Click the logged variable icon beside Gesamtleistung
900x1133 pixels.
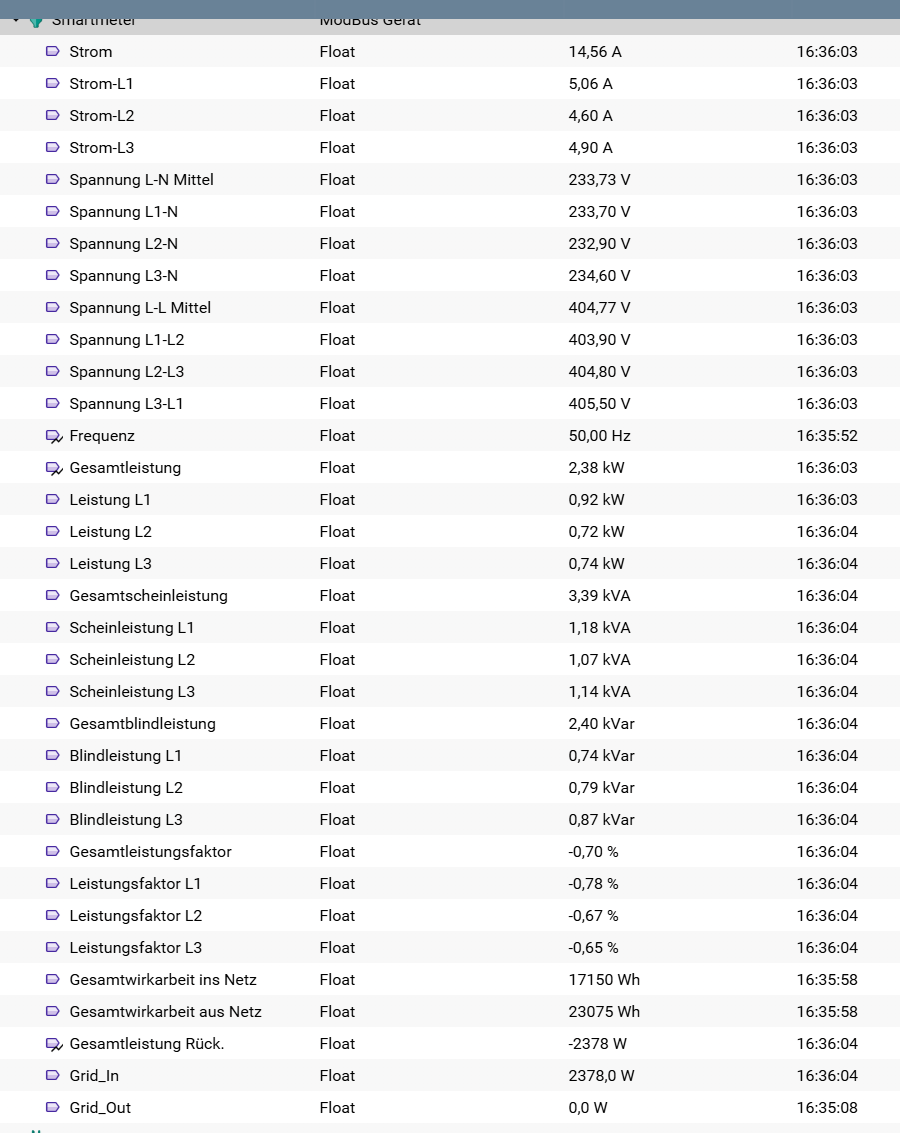(x=54, y=468)
